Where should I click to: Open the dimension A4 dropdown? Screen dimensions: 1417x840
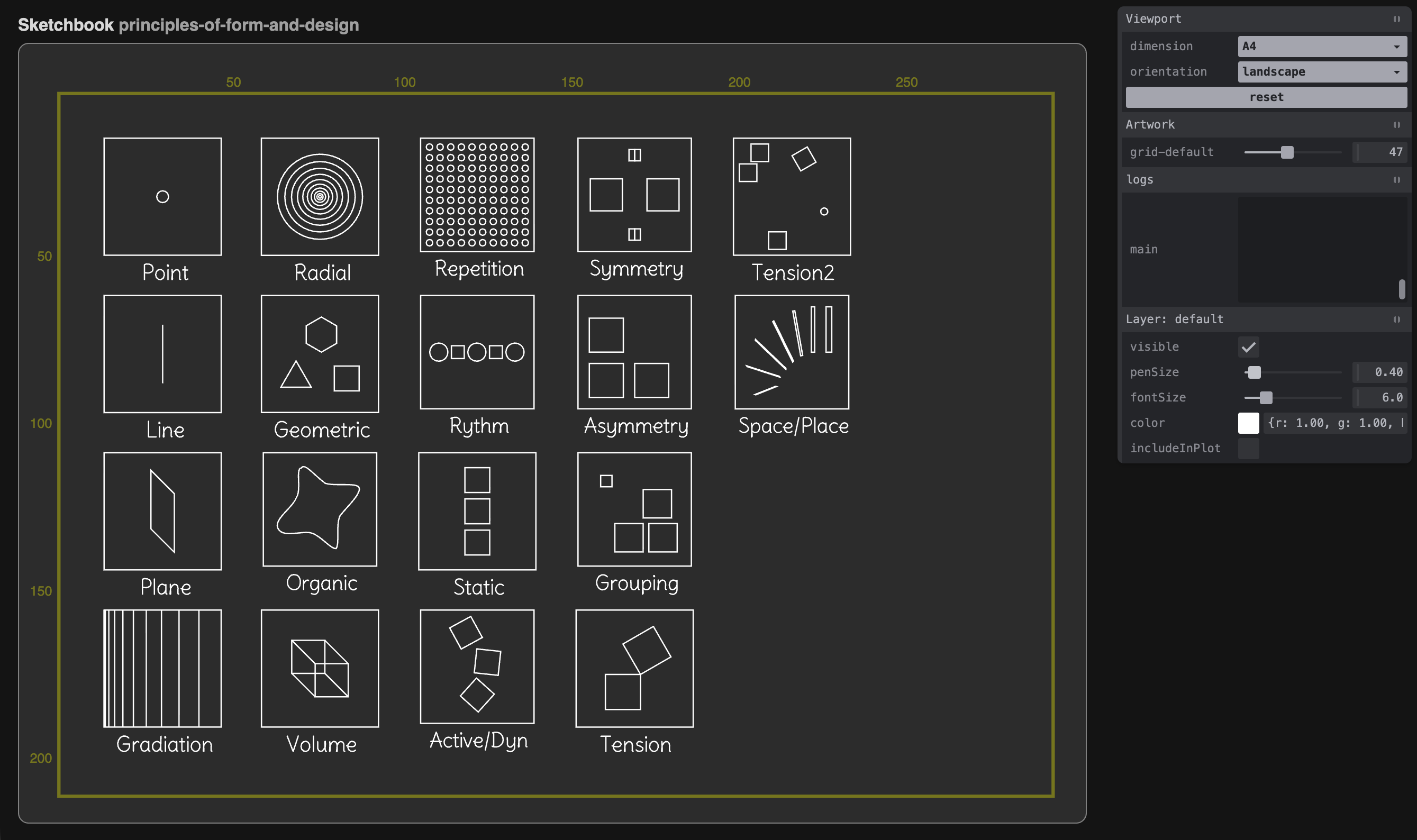[x=1321, y=47]
